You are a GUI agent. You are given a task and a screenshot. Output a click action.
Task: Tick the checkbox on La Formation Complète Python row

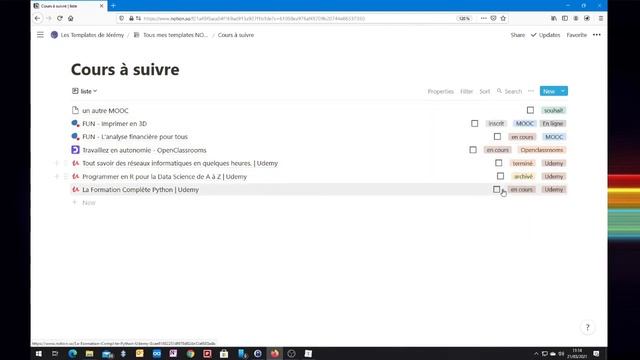coord(496,189)
